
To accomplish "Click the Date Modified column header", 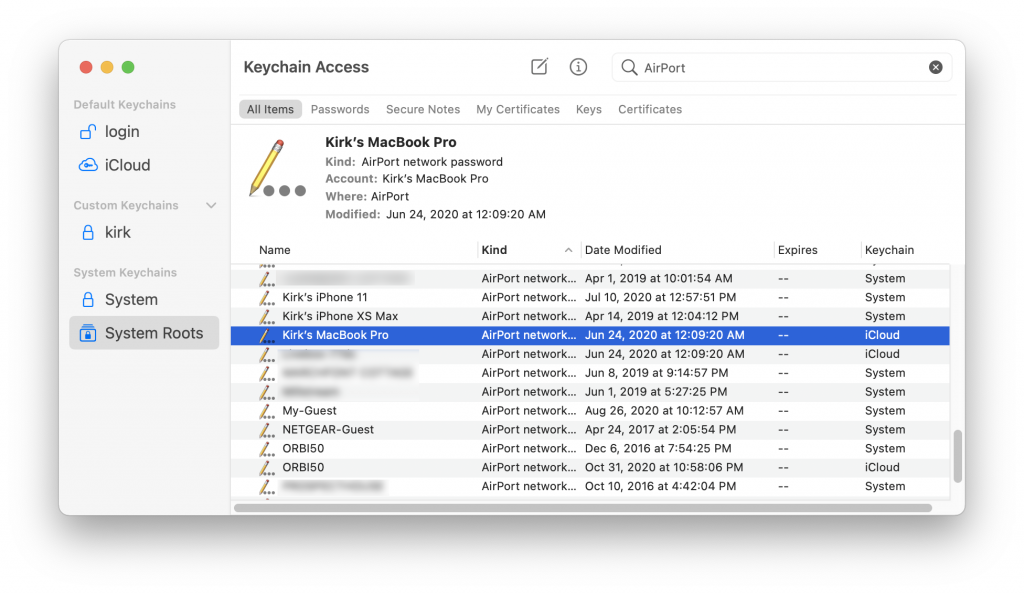I will click(x=624, y=250).
